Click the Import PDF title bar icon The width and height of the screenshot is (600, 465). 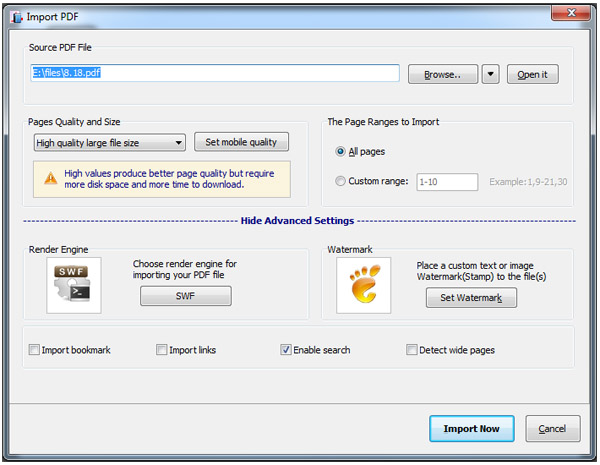point(16,17)
